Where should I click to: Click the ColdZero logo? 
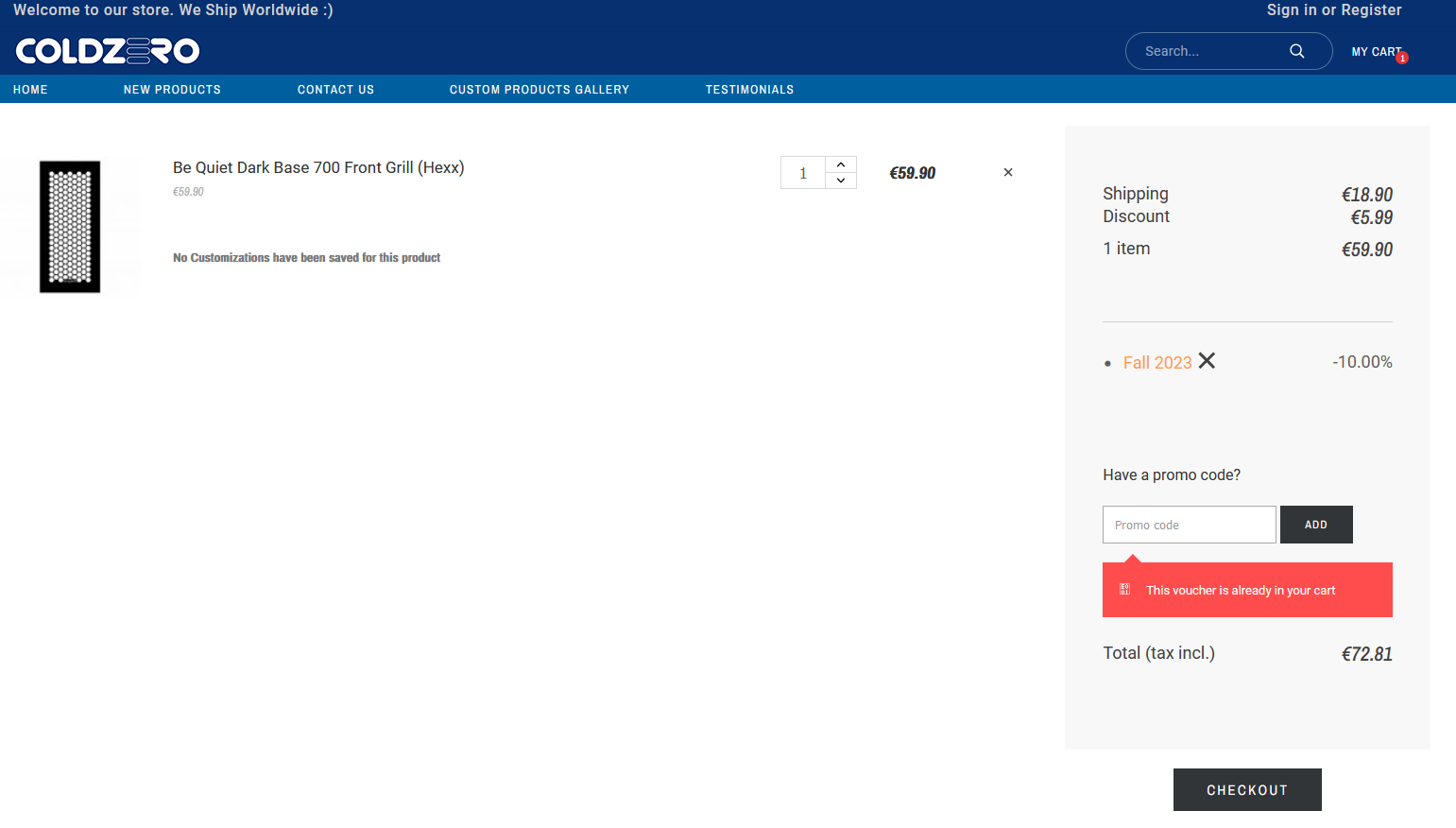click(108, 51)
